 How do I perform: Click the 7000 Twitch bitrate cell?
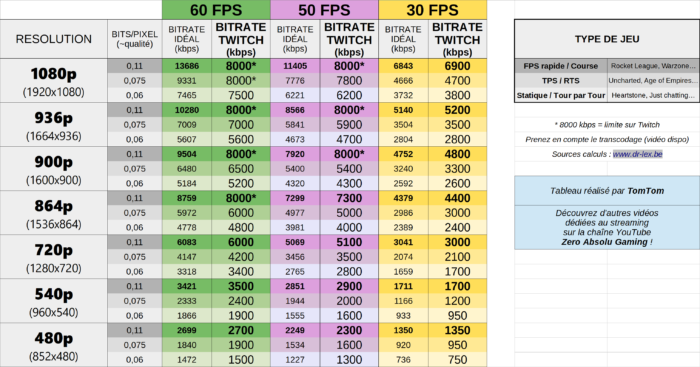(241, 125)
